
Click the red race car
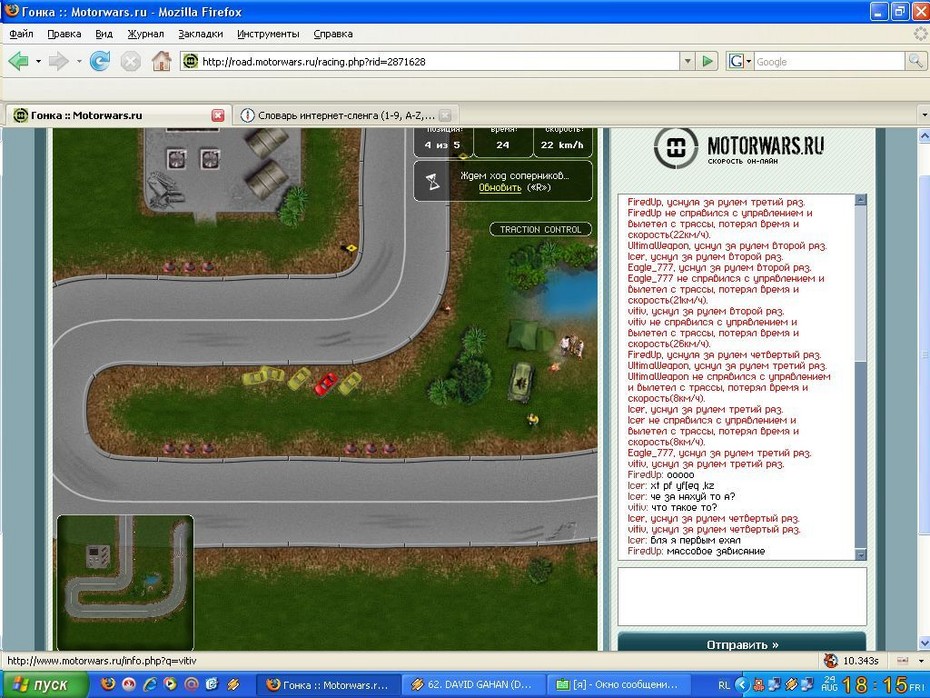pyautogui.click(x=326, y=383)
